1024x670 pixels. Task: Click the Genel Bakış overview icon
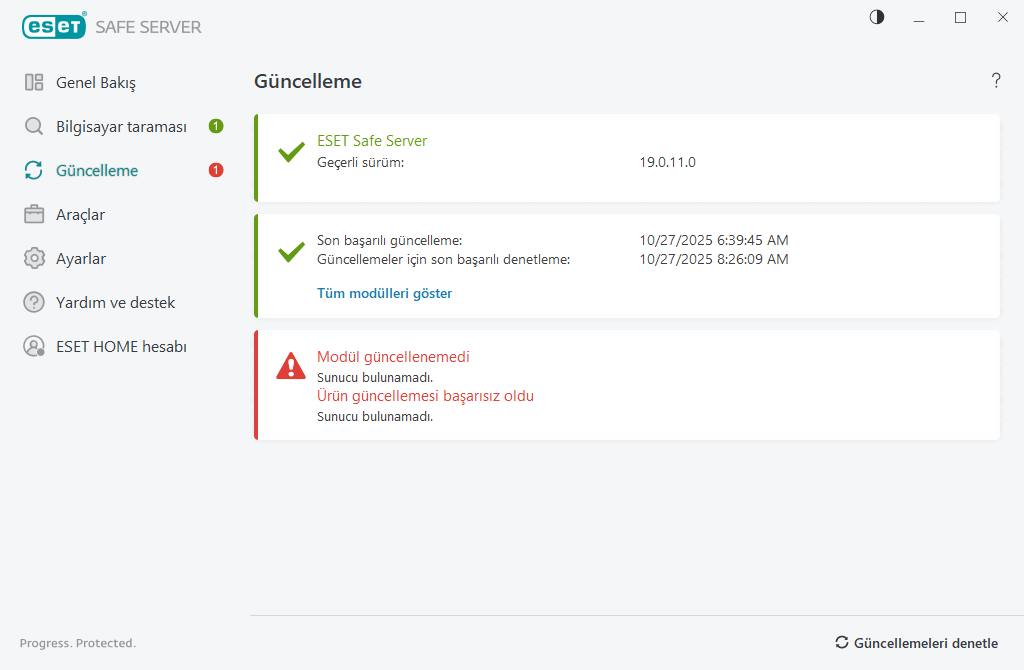point(34,82)
